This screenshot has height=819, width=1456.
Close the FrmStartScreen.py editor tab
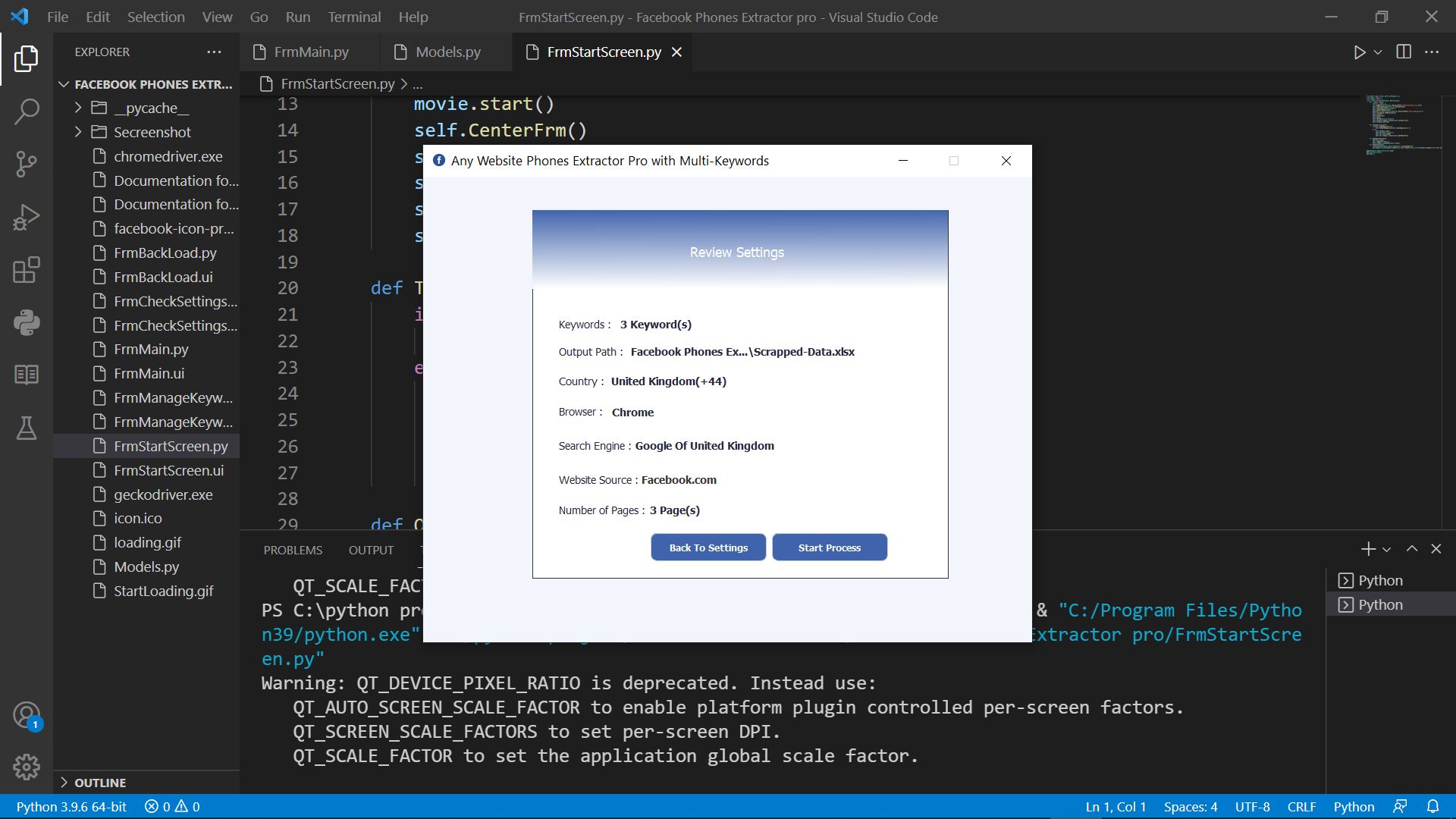[x=677, y=52]
